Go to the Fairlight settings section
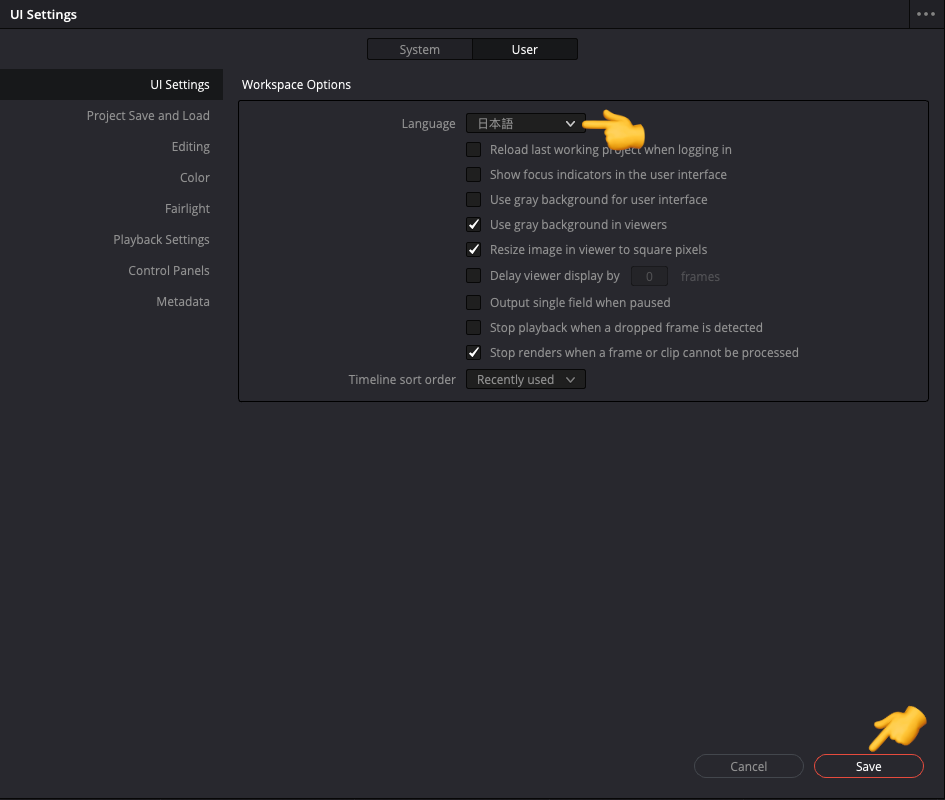The height and width of the screenshot is (800, 945). 187,209
